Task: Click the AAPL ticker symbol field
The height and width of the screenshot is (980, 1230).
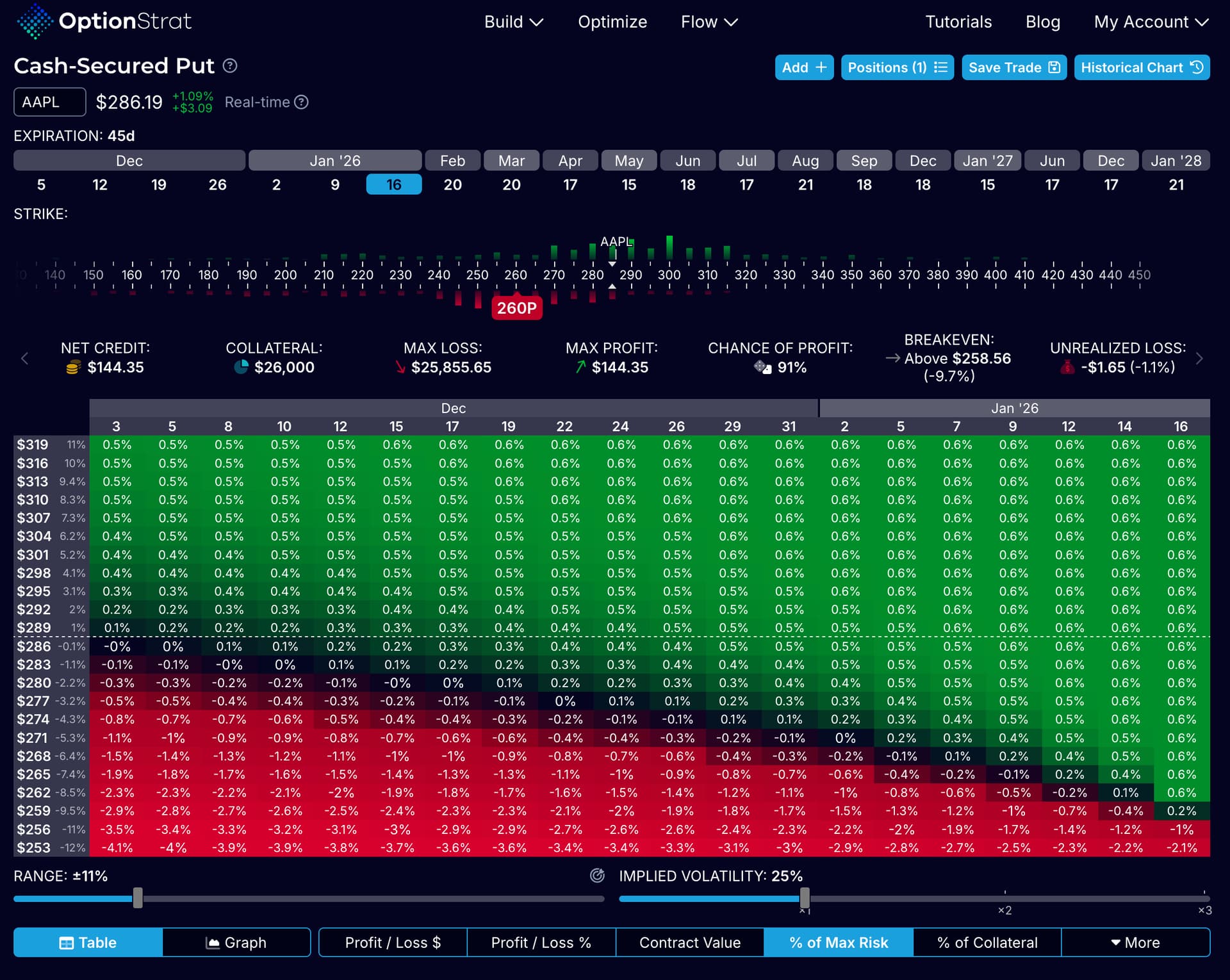Action: (x=50, y=102)
